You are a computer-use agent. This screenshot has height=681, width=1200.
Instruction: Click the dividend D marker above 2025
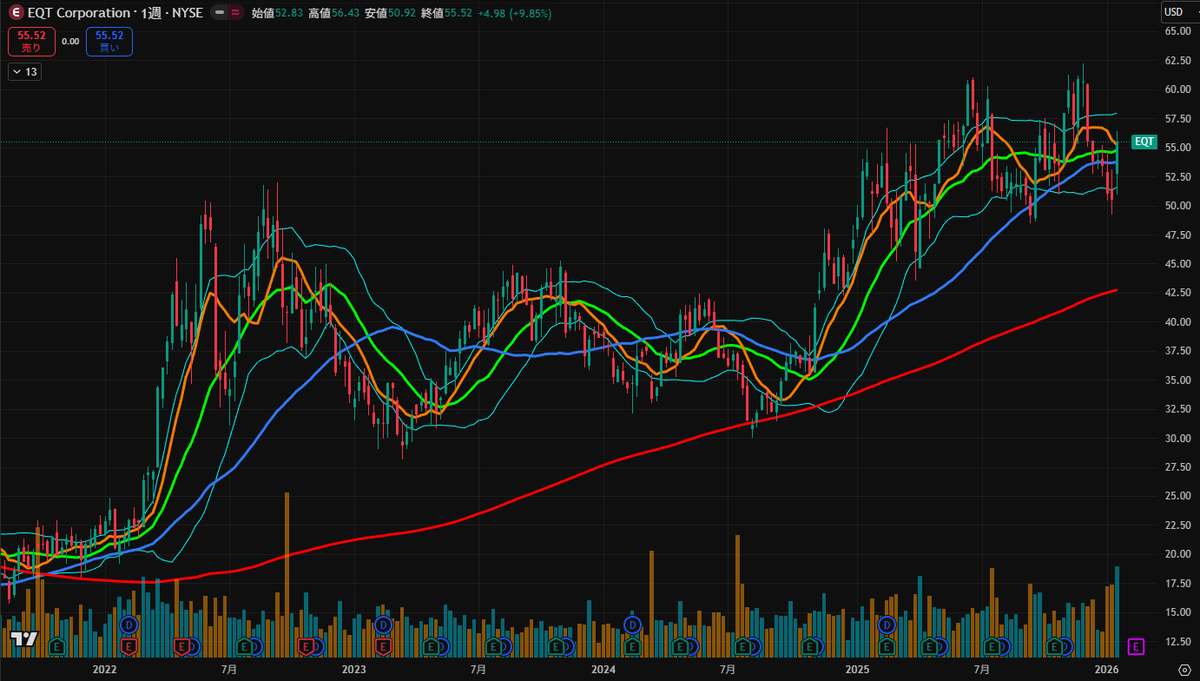[887, 624]
